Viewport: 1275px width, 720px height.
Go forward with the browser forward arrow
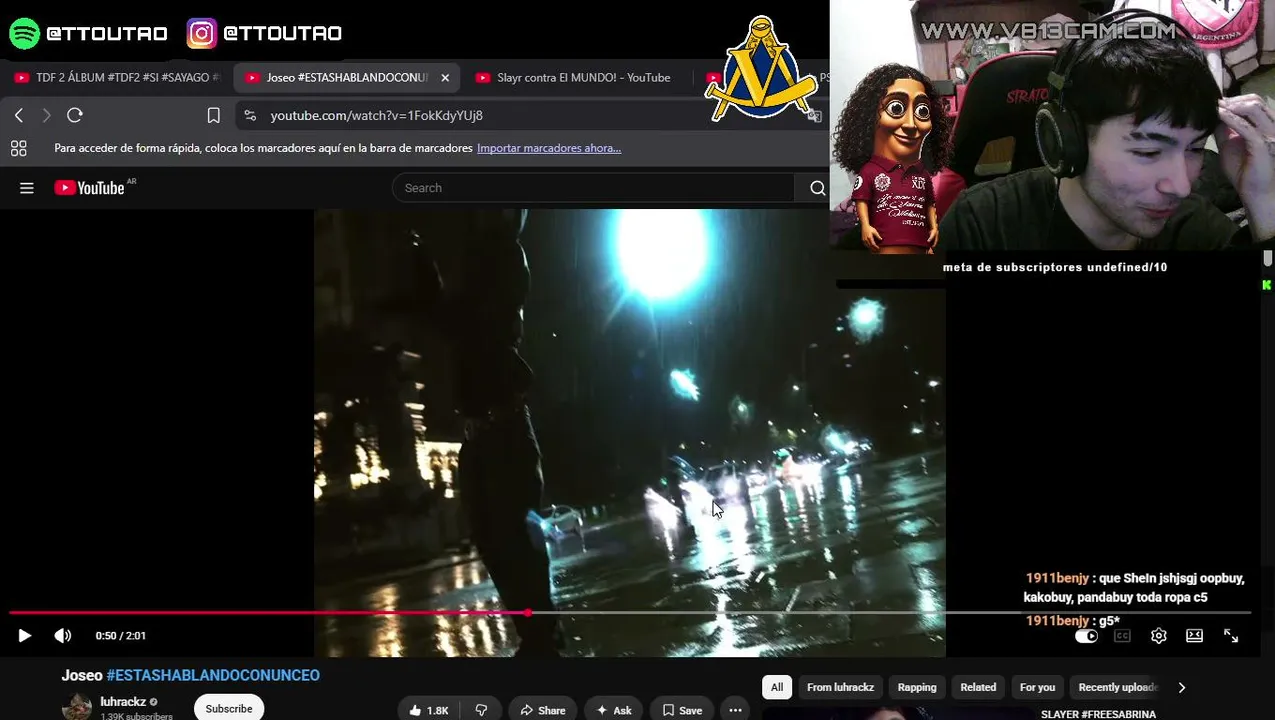point(46,115)
